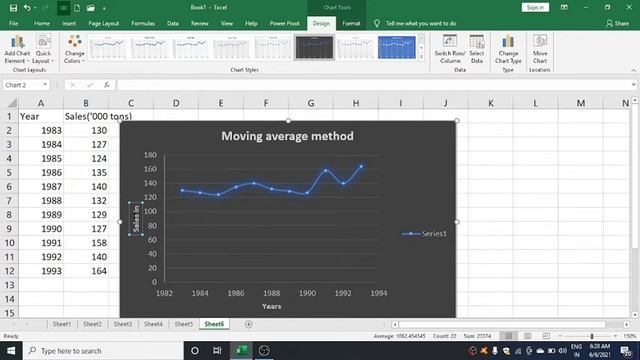Click the Save icon in quick access toolbar
This screenshot has height=360, width=640.
[x=13, y=8]
